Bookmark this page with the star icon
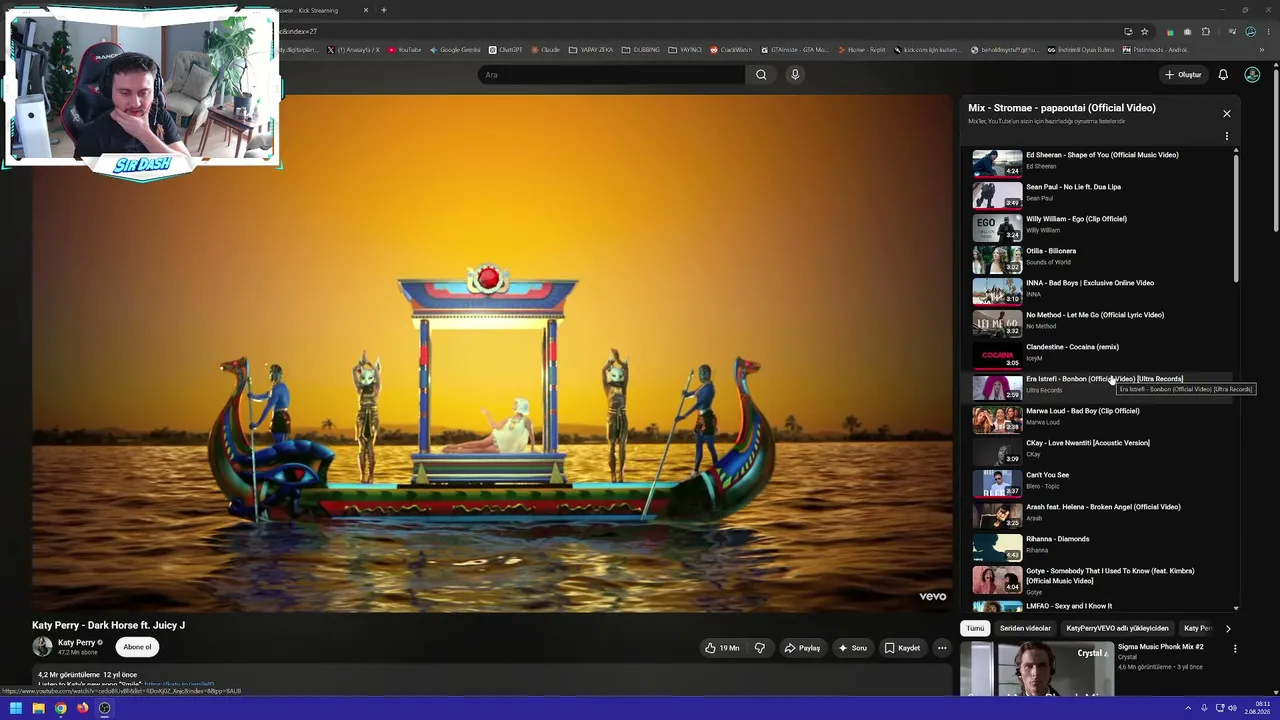 [1145, 31]
